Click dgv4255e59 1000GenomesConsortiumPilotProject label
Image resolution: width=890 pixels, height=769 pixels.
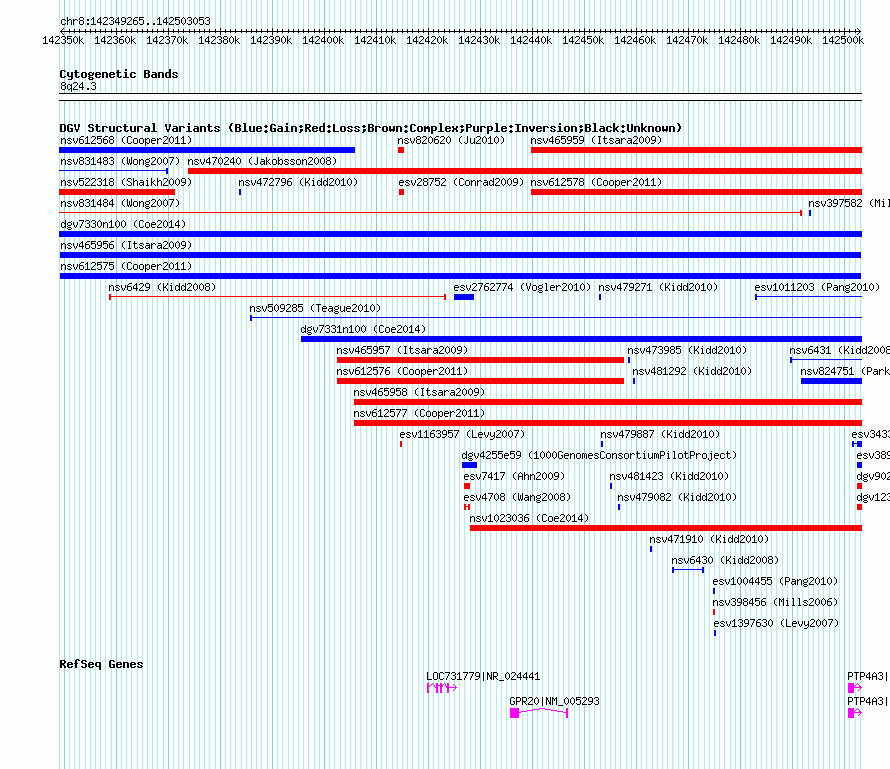[x=599, y=455]
